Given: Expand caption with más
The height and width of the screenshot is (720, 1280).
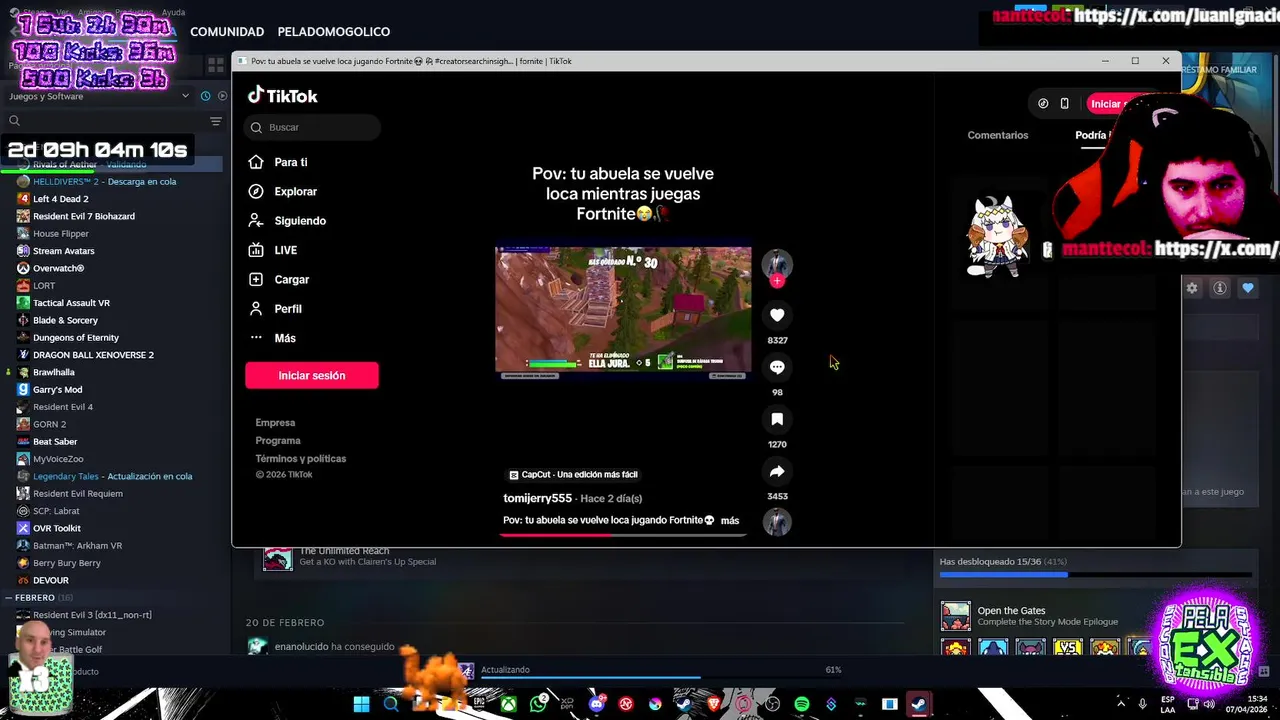Looking at the screenshot, I should [x=730, y=520].
